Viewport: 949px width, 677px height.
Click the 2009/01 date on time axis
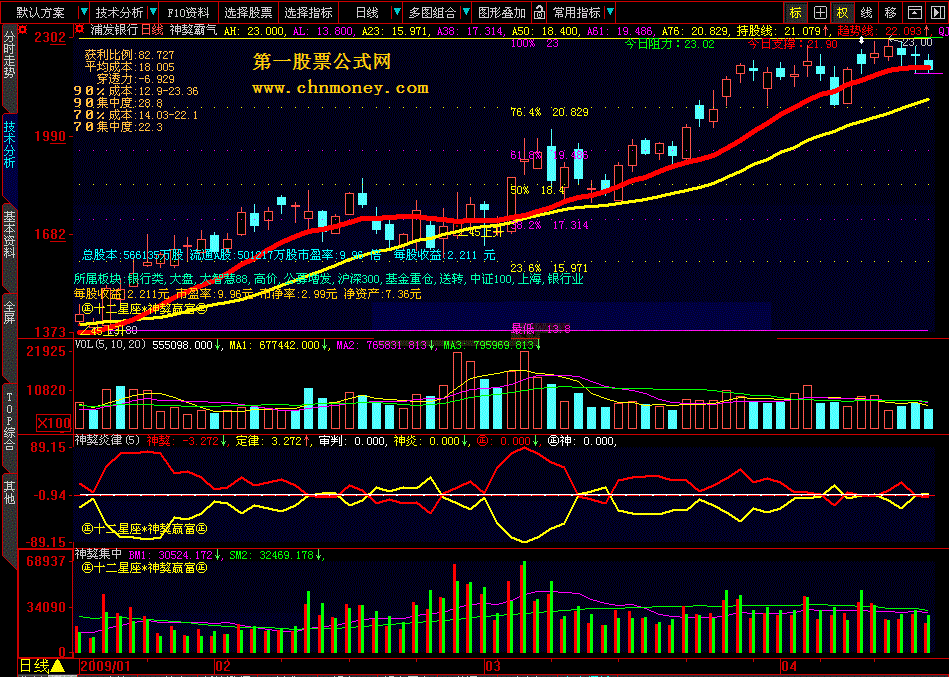(x=105, y=666)
